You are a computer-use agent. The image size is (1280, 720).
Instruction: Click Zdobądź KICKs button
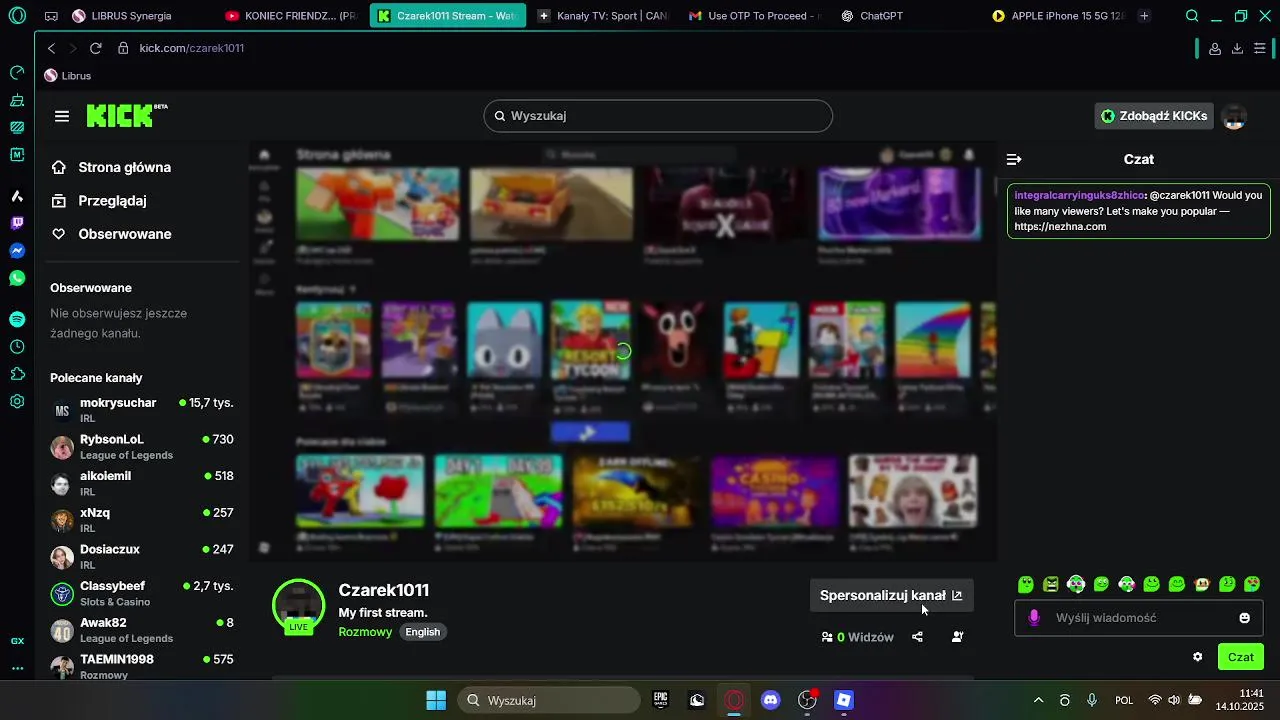click(x=1154, y=116)
